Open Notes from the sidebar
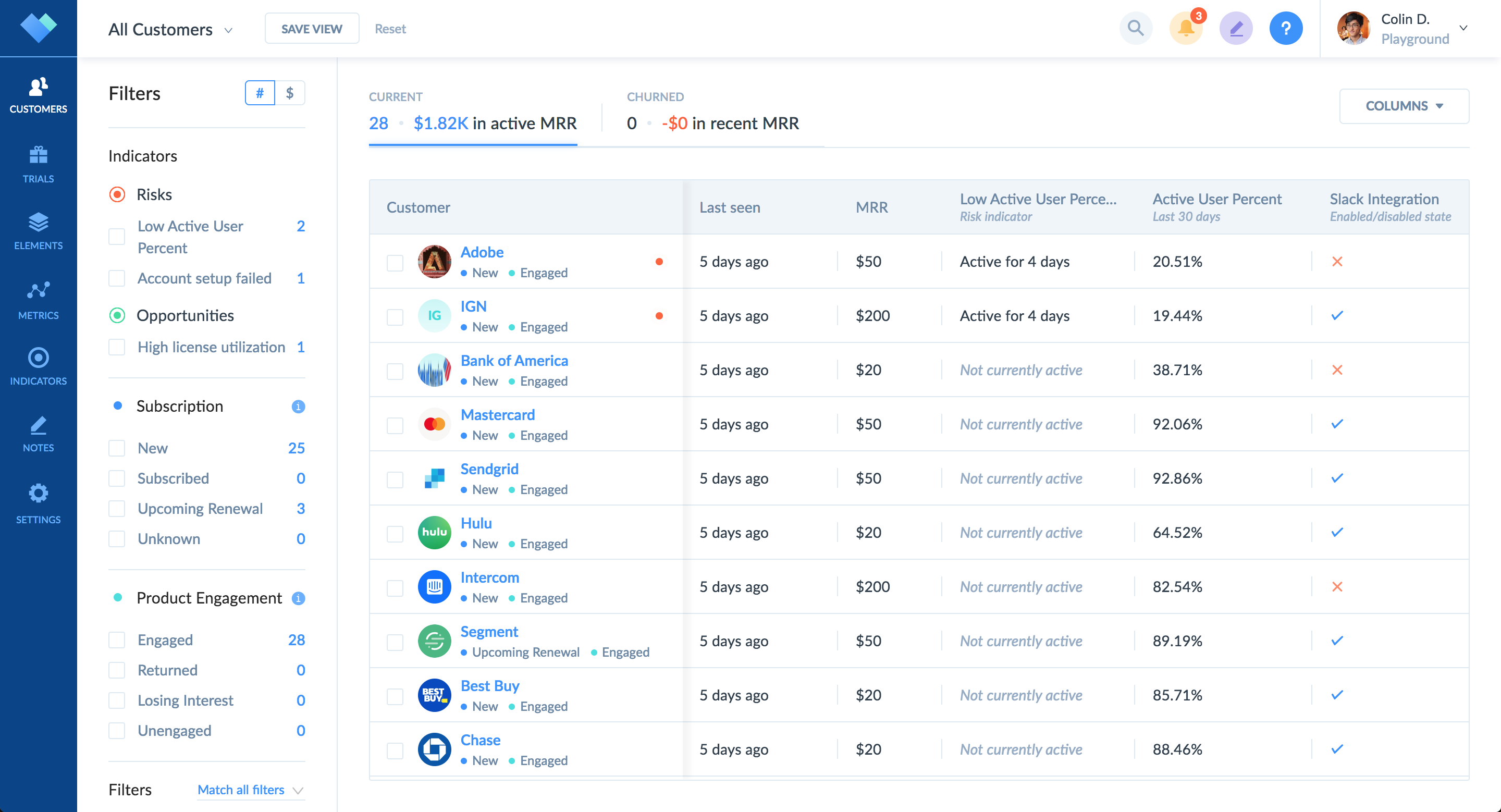This screenshot has height=812, width=1501. pyautogui.click(x=38, y=434)
